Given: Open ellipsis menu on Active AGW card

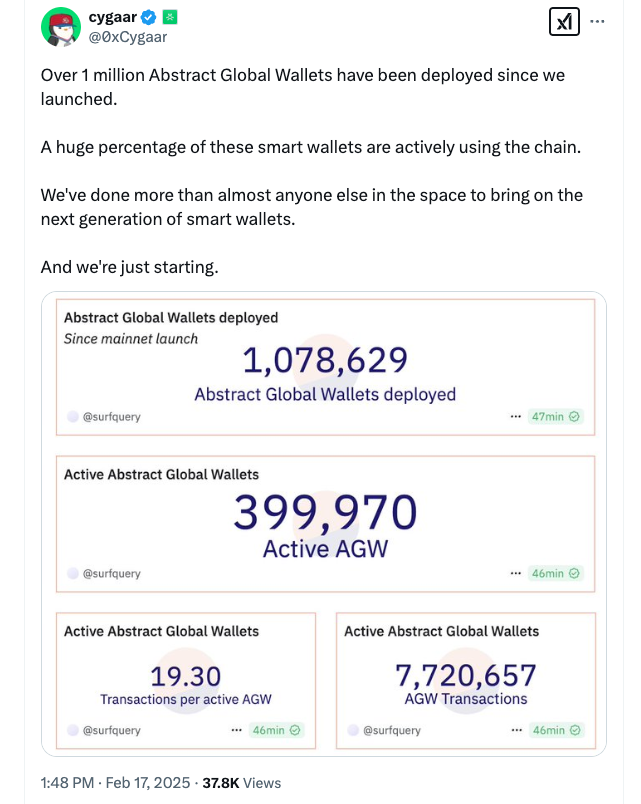Looking at the screenshot, I should click(515, 574).
